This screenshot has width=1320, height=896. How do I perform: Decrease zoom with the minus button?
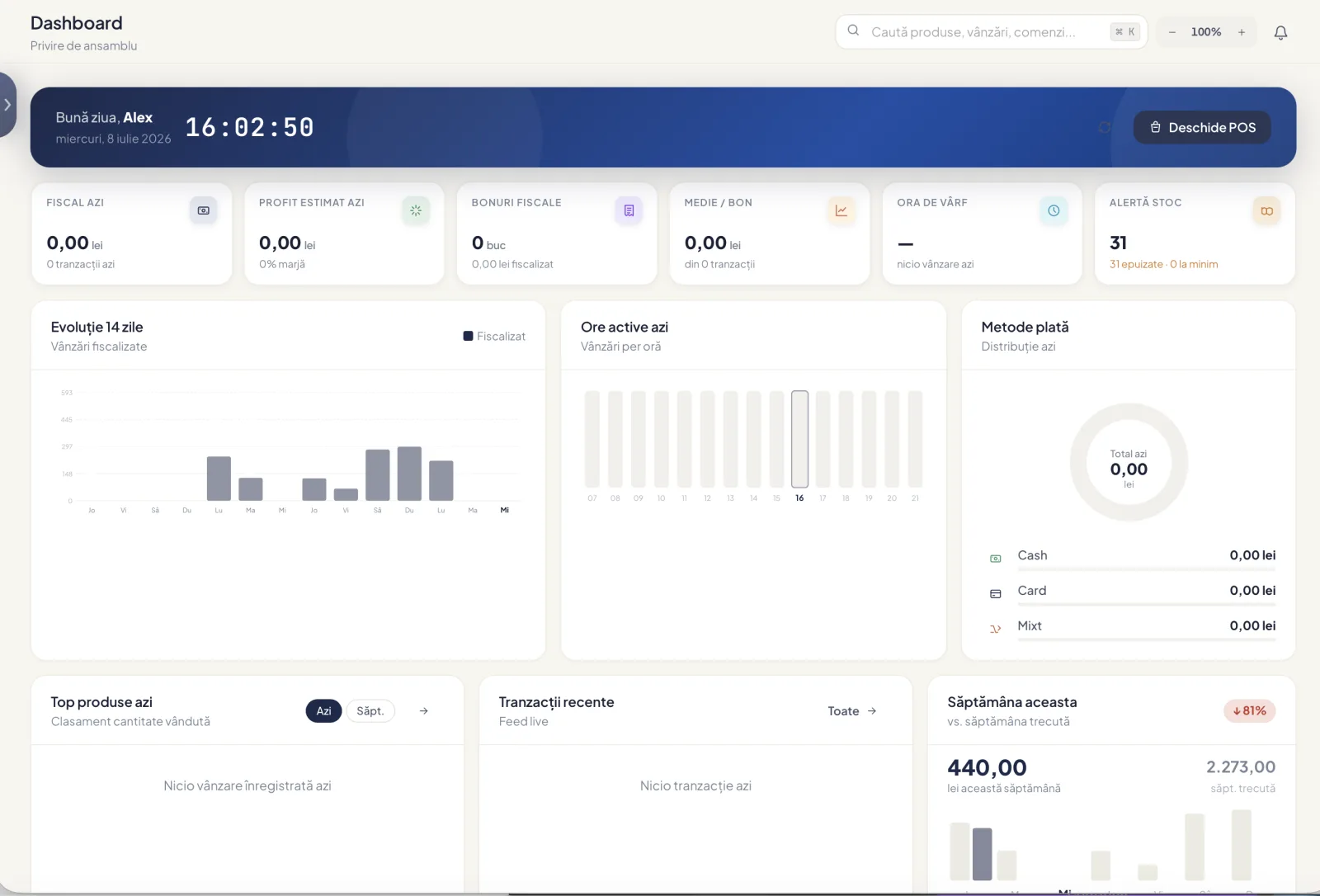[1171, 32]
